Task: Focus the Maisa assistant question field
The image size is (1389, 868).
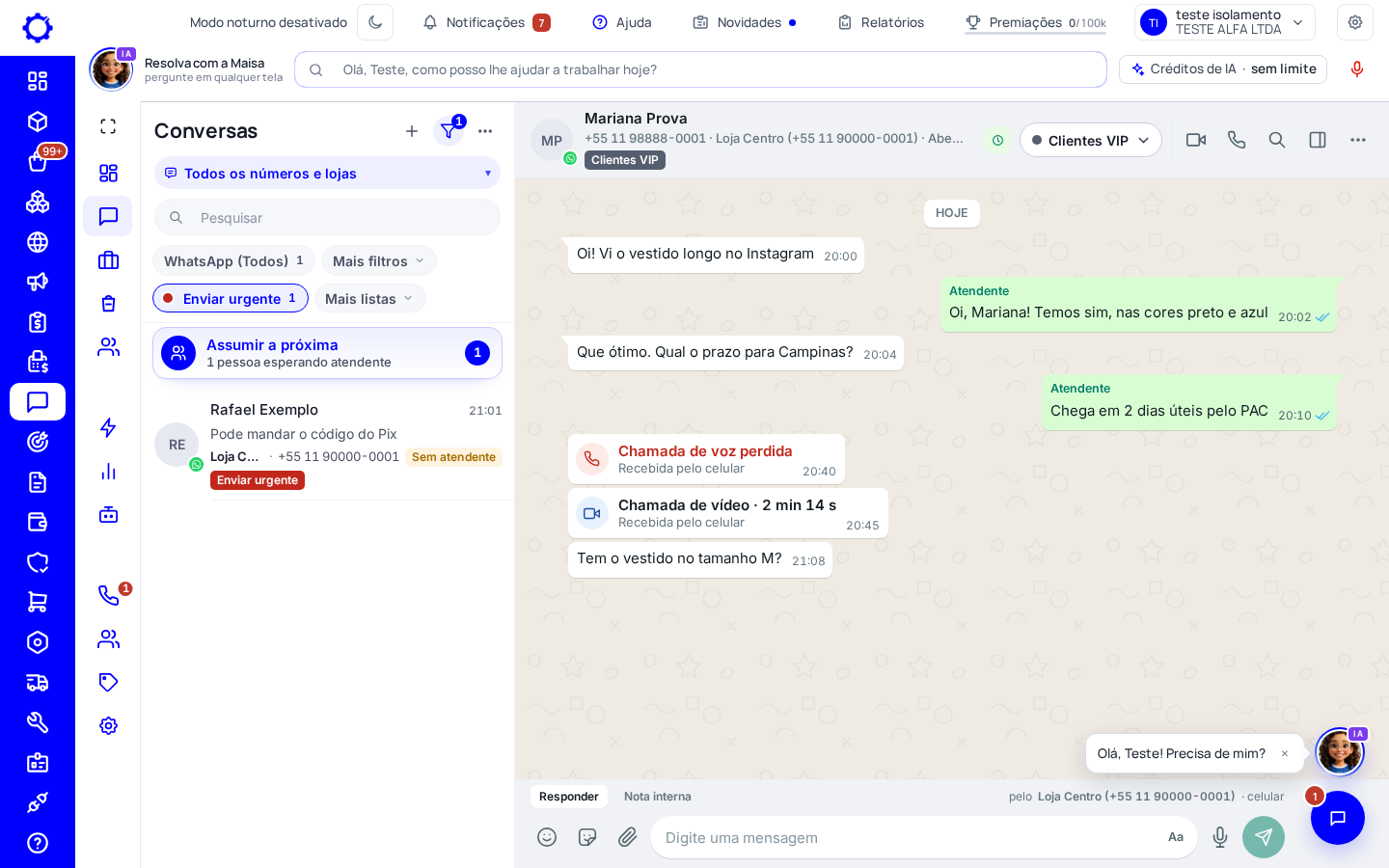Action: [x=700, y=69]
